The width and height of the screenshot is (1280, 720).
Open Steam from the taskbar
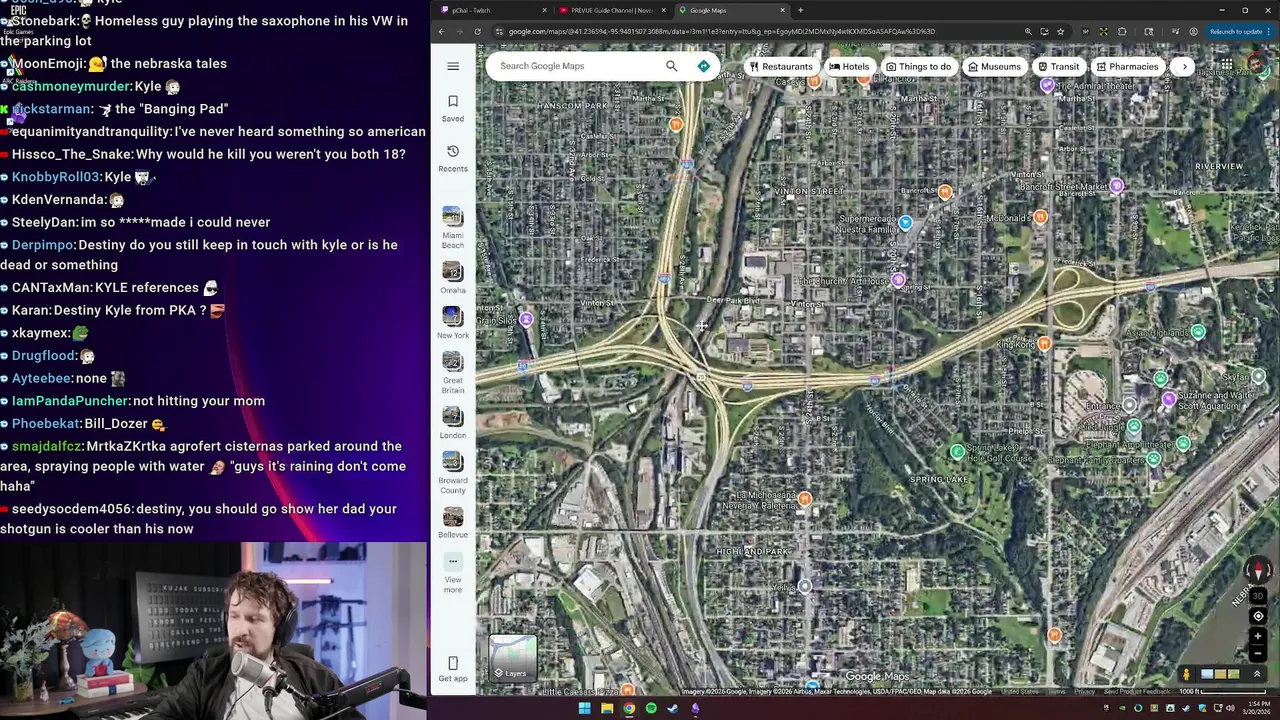(673, 708)
